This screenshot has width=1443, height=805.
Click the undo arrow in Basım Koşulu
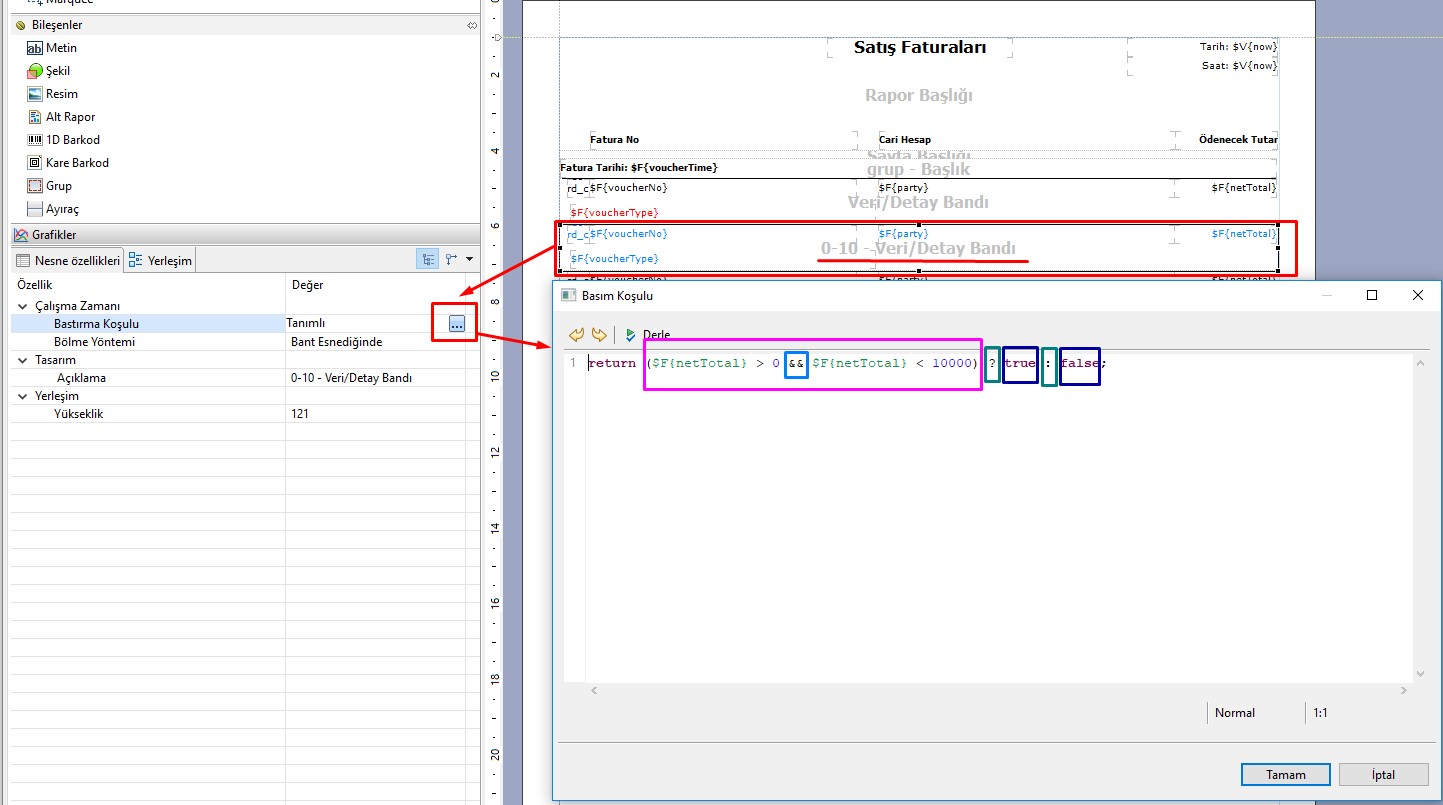(x=577, y=335)
